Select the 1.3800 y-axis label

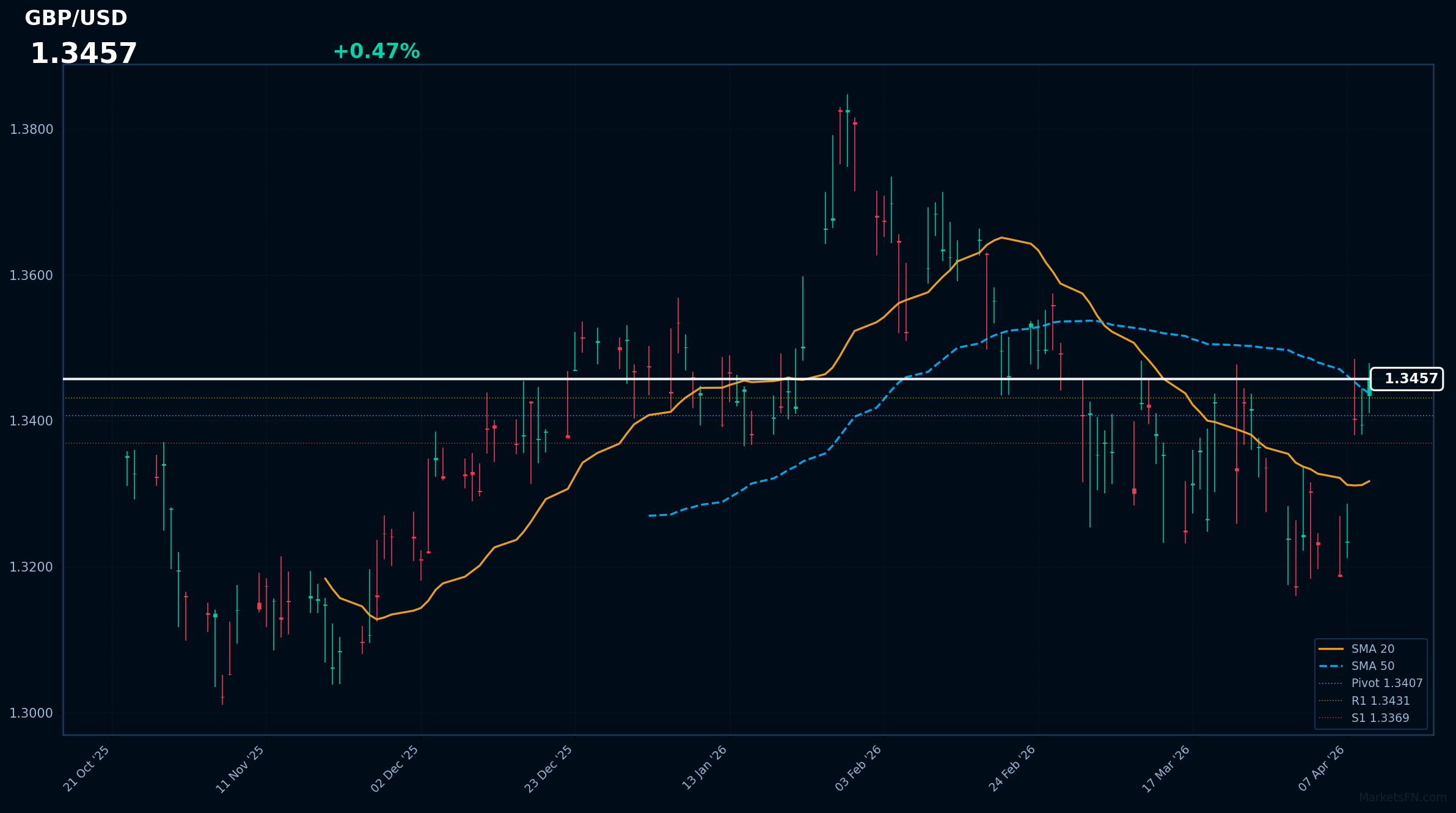[32, 129]
